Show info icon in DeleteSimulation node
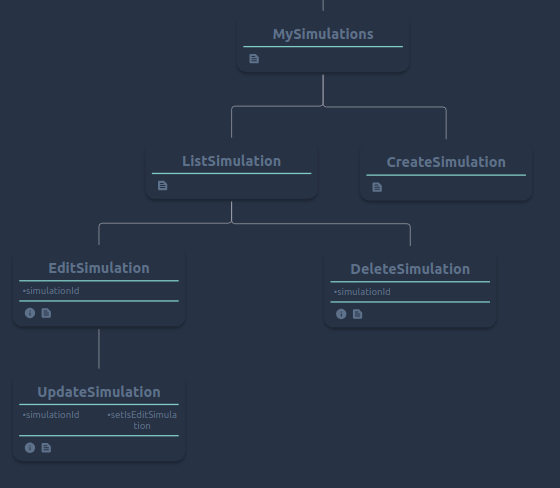 [341, 314]
